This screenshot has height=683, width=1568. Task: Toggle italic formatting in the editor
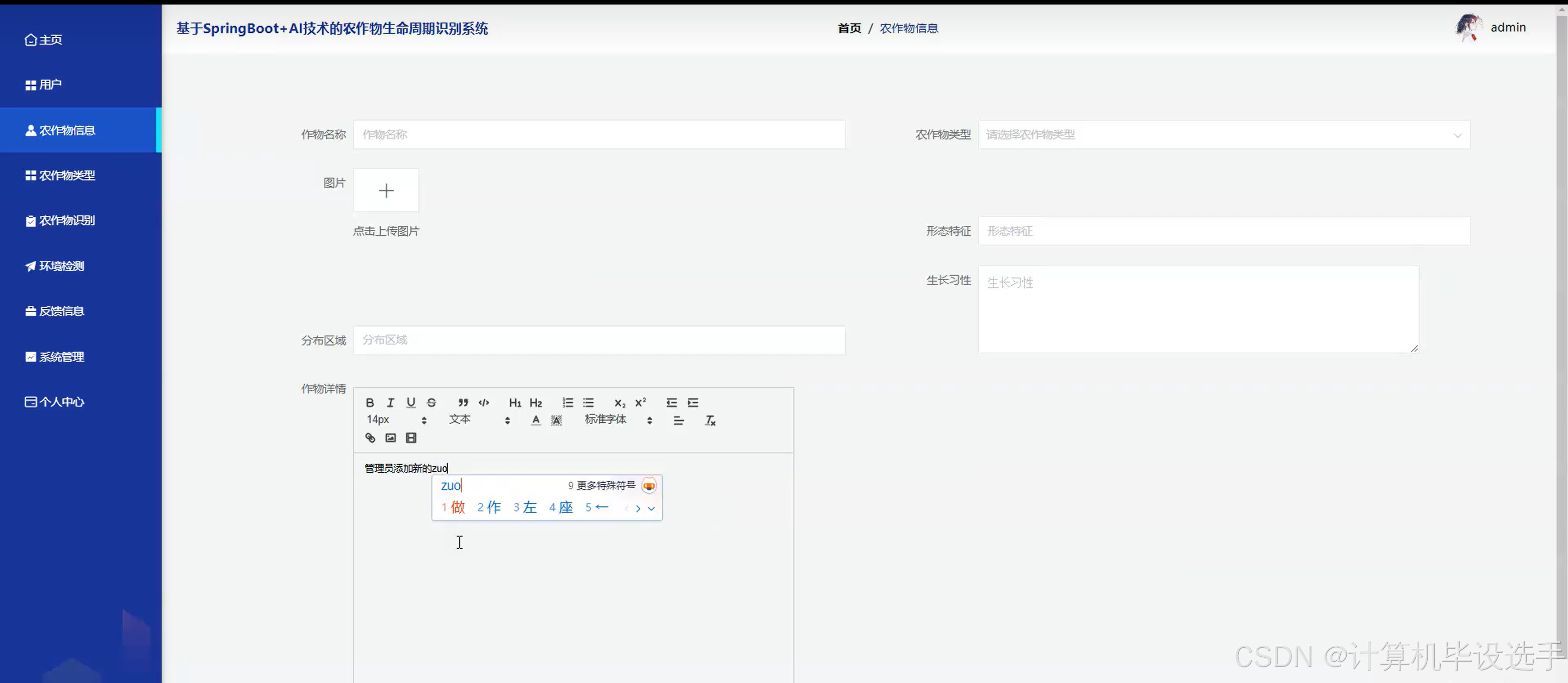point(390,402)
